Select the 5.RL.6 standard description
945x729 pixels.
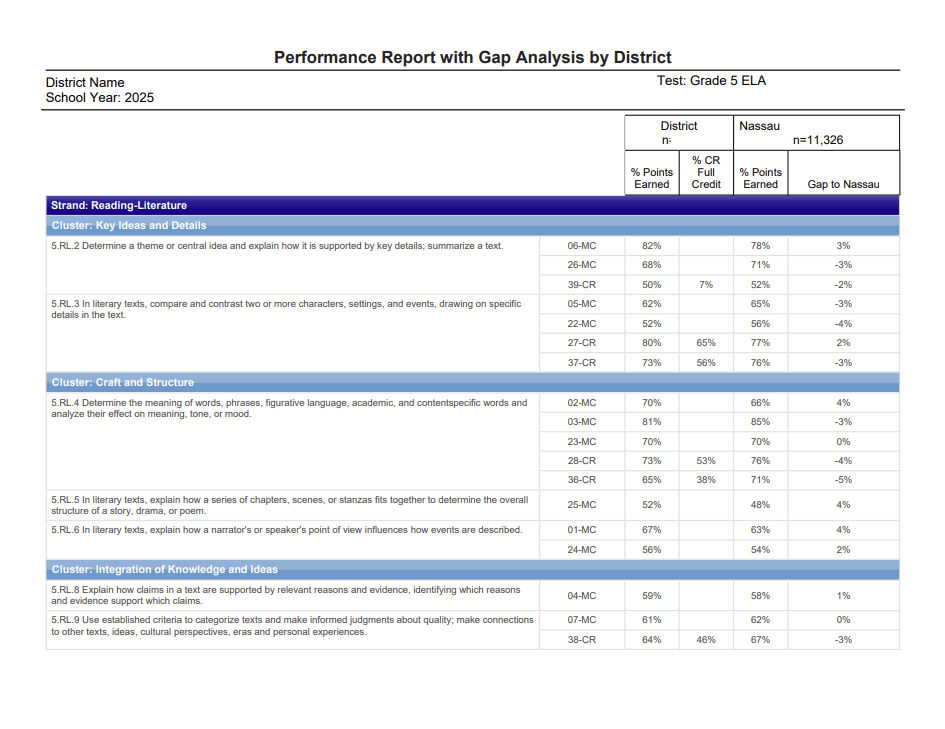pyautogui.click(x=287, y=530)
